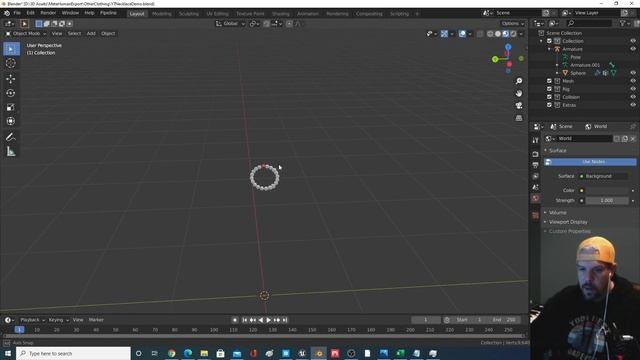Open the Output properties tab icon
Viewport: 640px width, 360px height.
(x=536, y=165)
